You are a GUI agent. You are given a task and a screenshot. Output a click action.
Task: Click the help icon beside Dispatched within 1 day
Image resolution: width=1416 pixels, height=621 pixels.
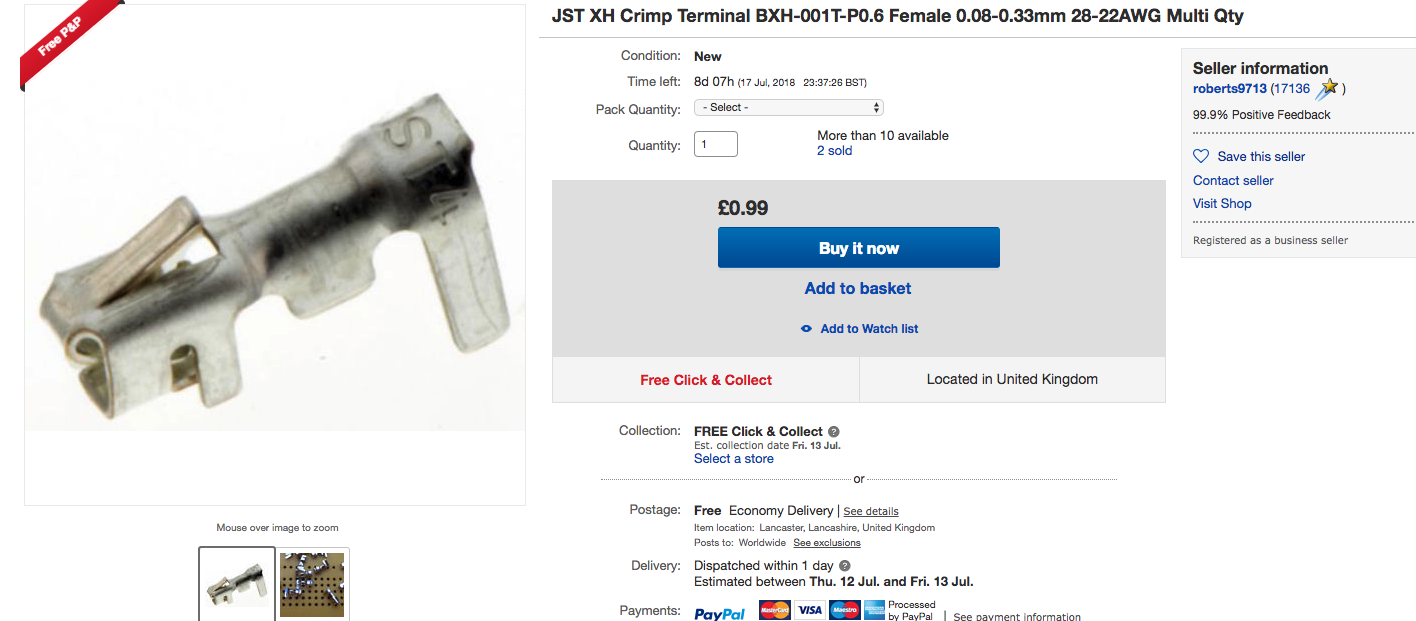click(x=844, y=566)
